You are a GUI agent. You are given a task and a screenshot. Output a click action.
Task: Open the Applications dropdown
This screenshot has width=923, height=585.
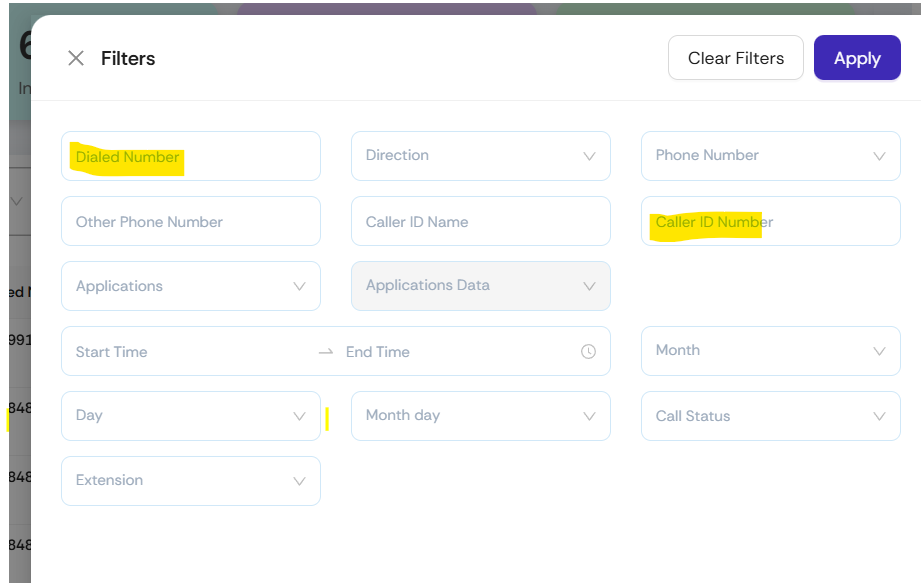pyautogui.click(x=190, y=287)
